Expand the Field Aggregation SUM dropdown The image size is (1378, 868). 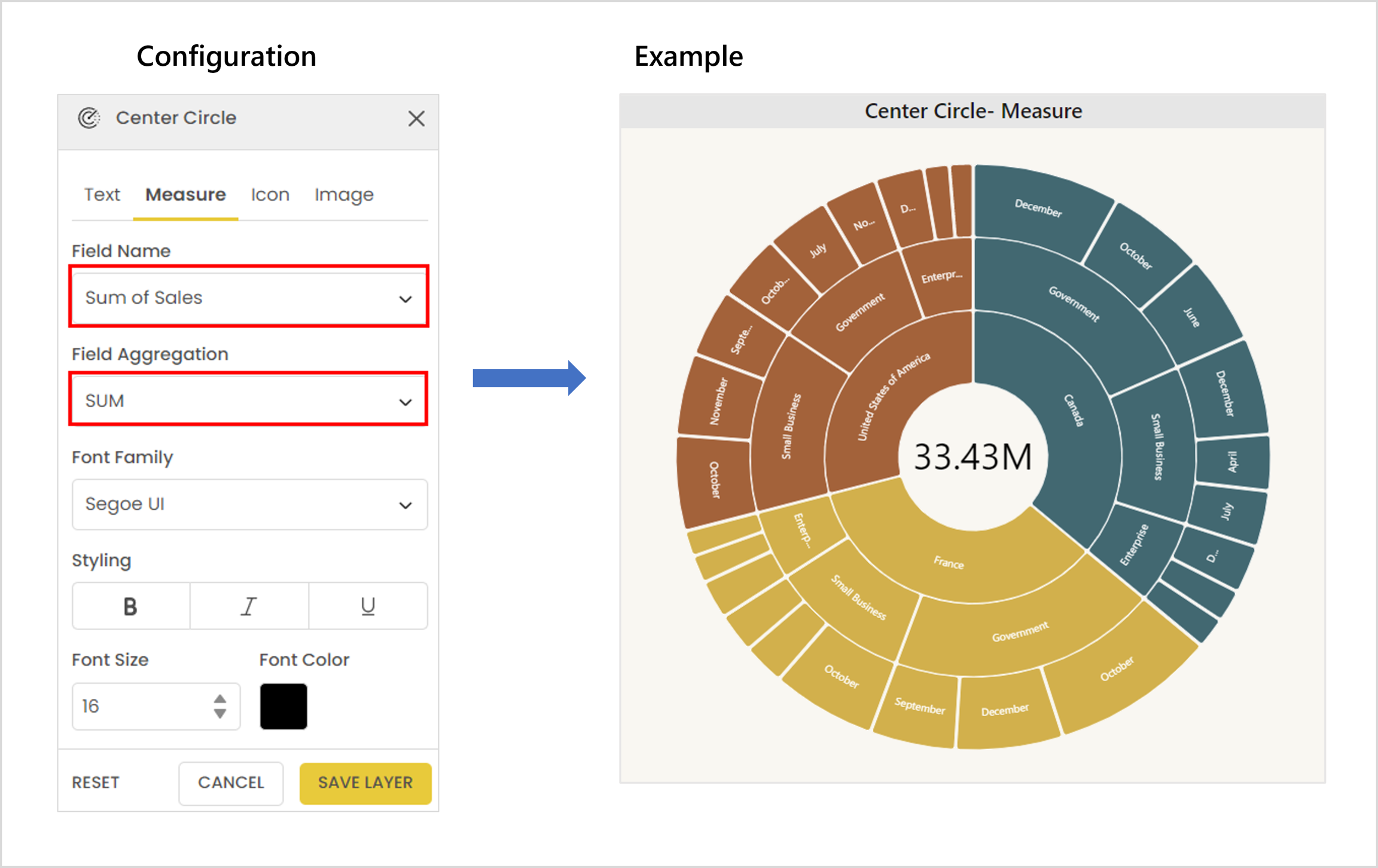[x=249, y=400]
